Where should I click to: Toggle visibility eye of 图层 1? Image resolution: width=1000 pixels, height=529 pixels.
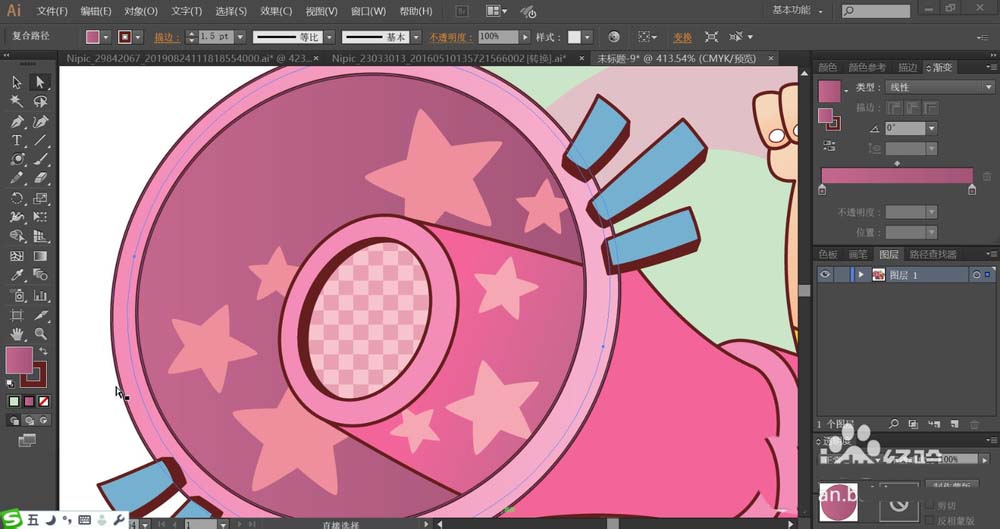[x=825, y=274]
